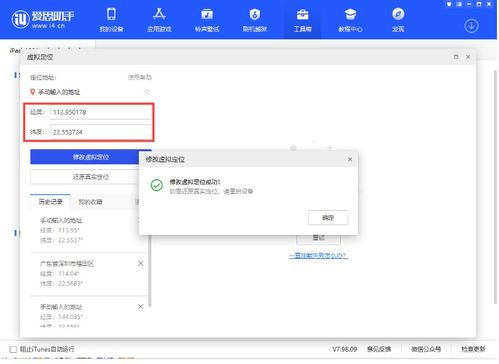The image size is (499, 364).
Task: Click 确定 in the success dialog
Action: pyautogui.click(x=328, y=218)
